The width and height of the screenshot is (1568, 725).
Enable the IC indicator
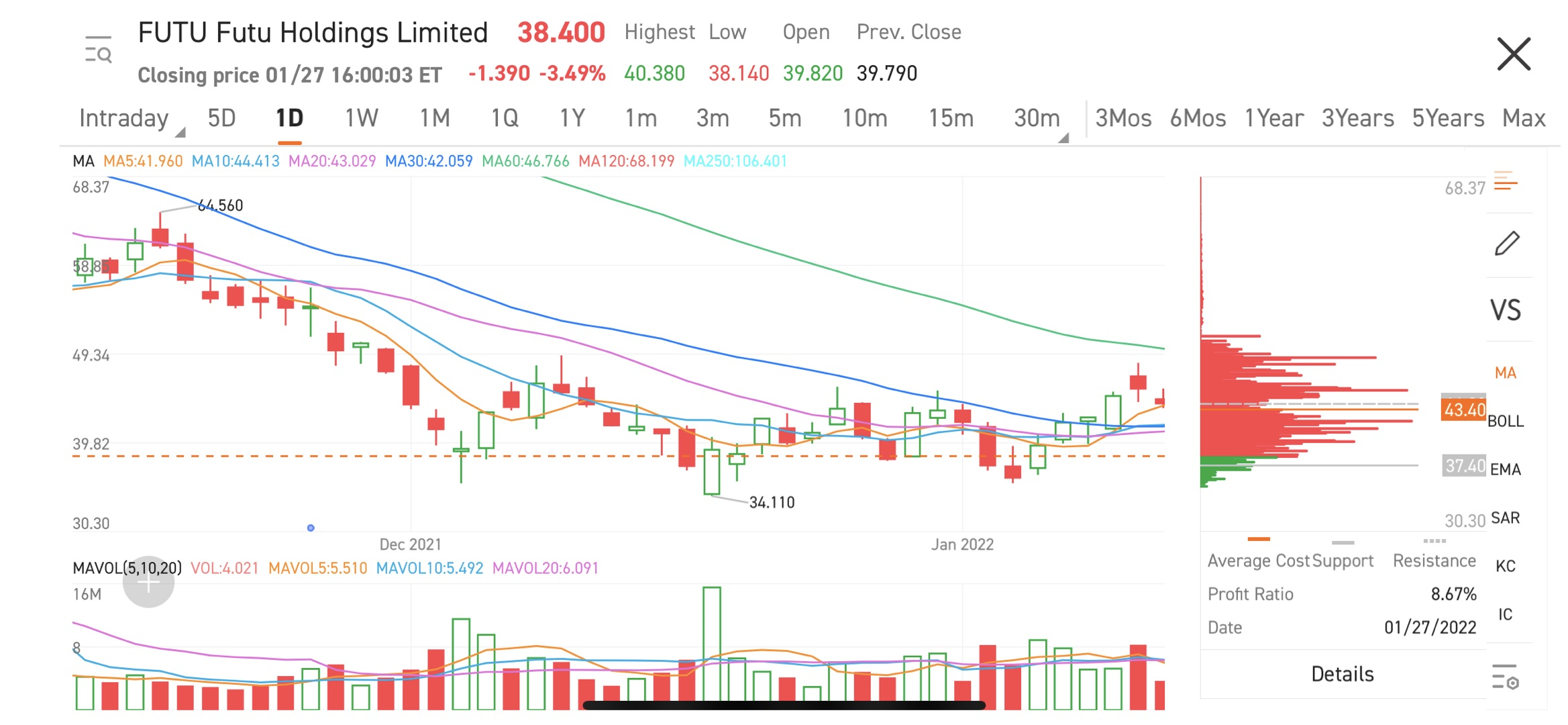coord(1506,614)
